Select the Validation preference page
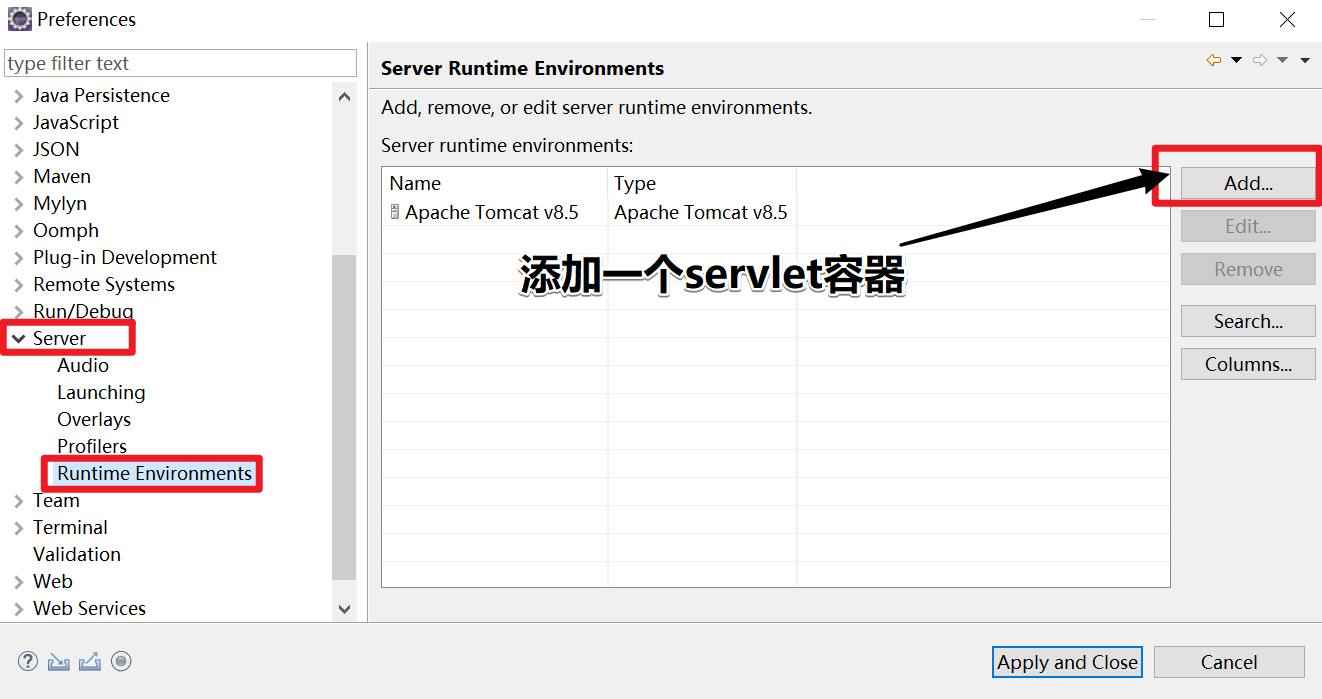This screenshot has height=699, width=1322. [x=77, y=554]
